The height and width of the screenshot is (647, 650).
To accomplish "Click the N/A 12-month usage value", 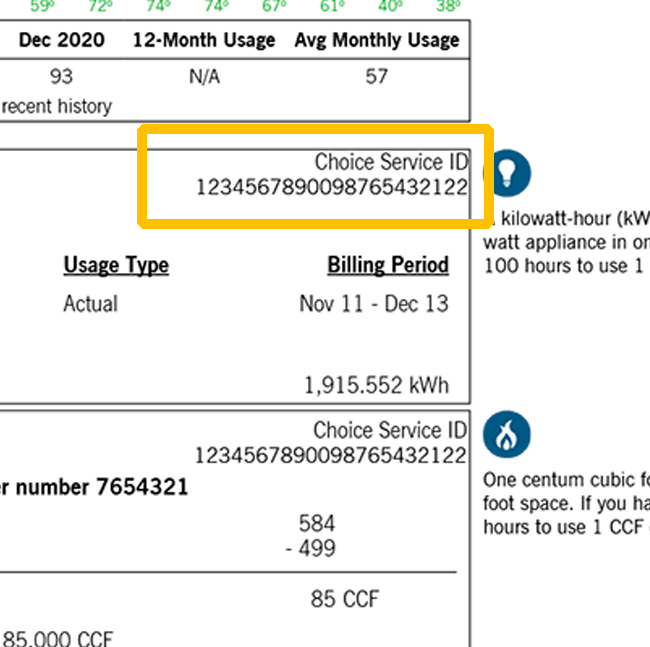I will click(x=204, y=76).
